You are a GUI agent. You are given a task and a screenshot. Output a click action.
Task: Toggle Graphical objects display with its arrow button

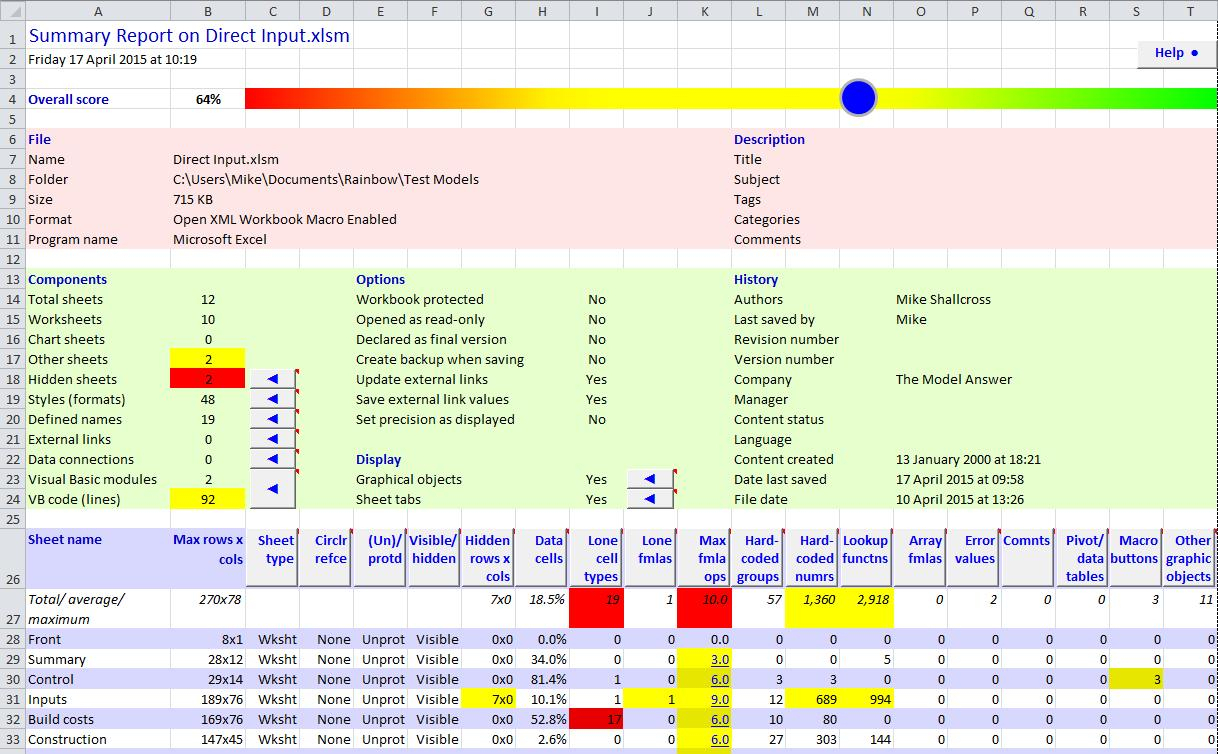tap(651, 479)
